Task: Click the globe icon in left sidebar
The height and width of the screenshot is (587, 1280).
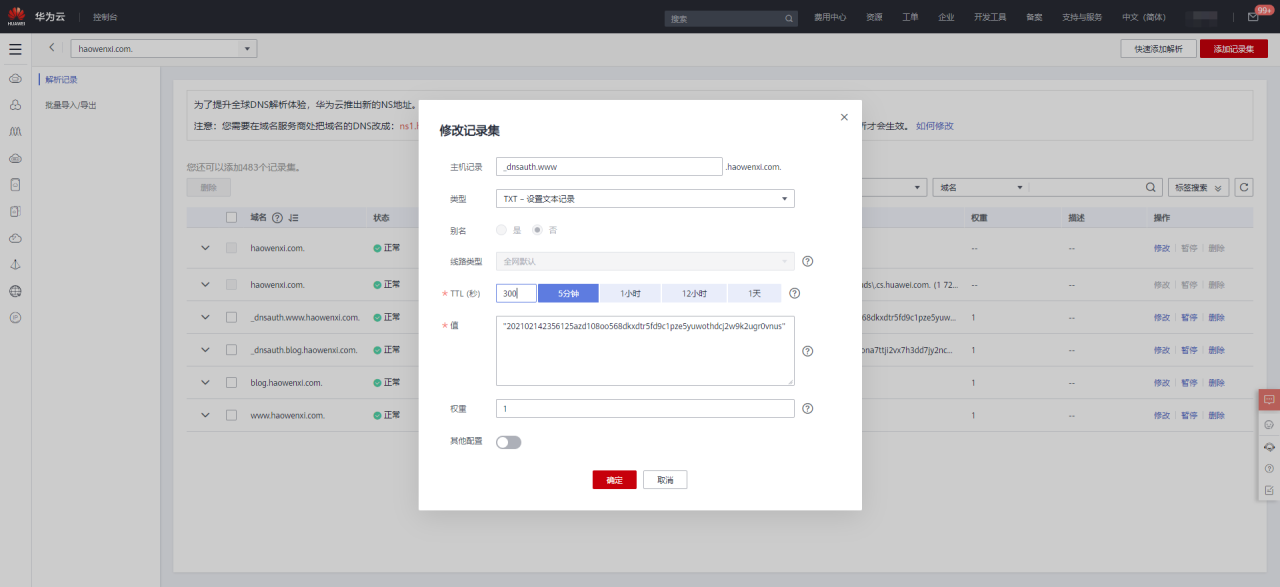Action: coord(15,291)
